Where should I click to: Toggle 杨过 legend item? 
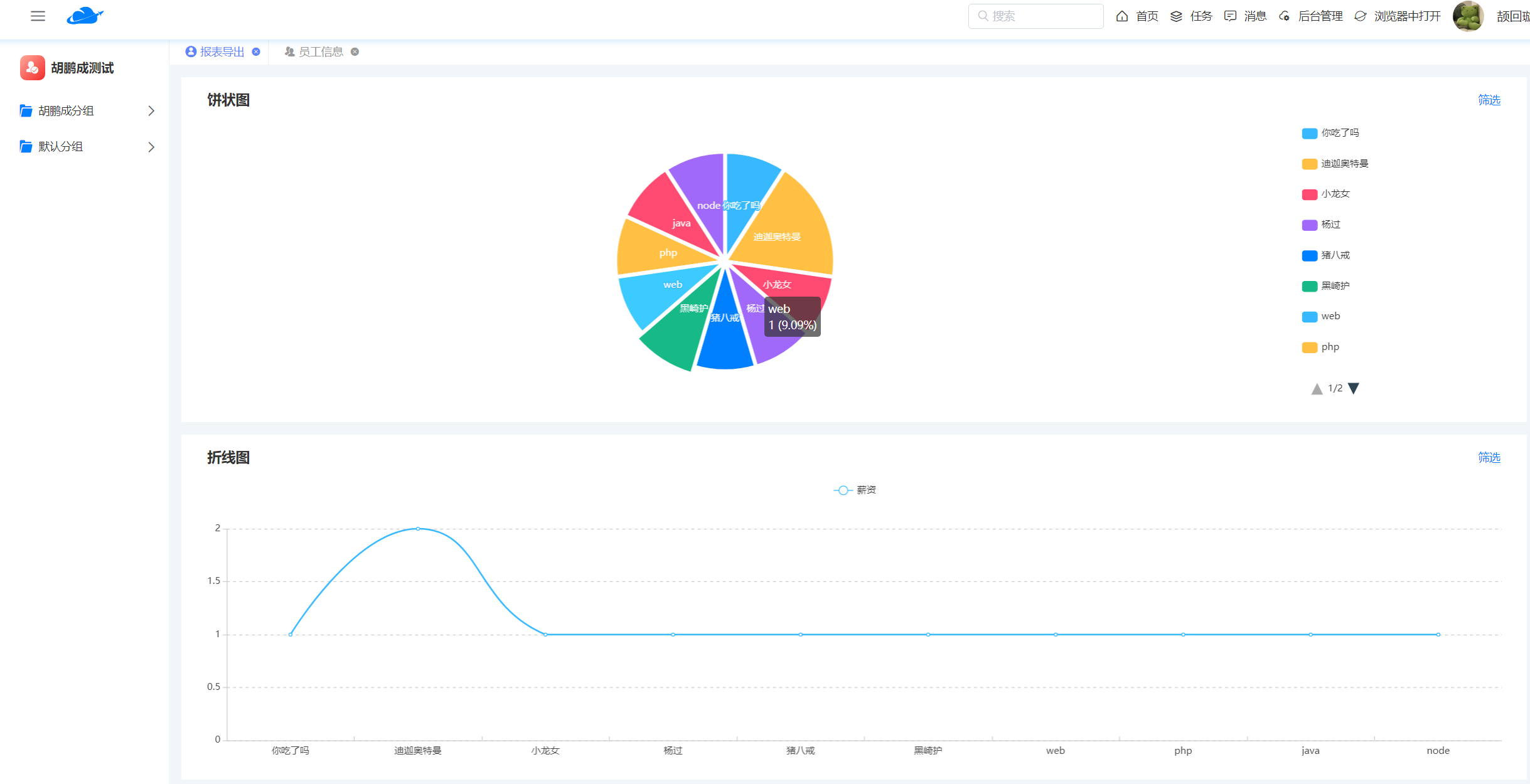coord(1321,225)
